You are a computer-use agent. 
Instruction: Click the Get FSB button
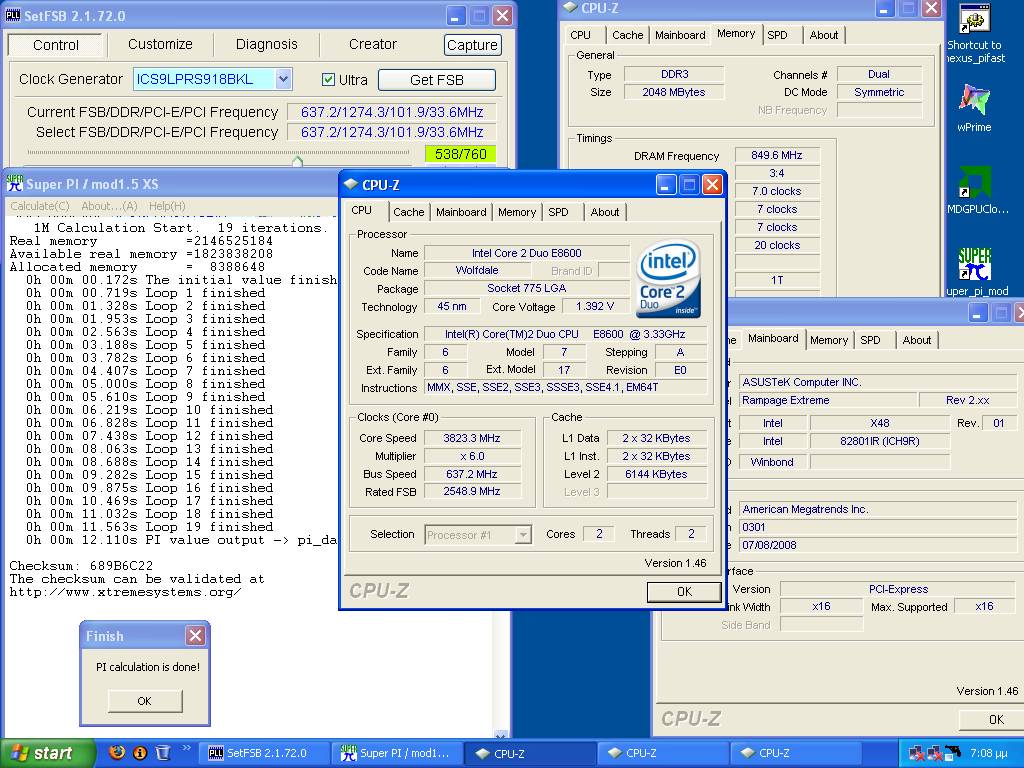[436, 80]
